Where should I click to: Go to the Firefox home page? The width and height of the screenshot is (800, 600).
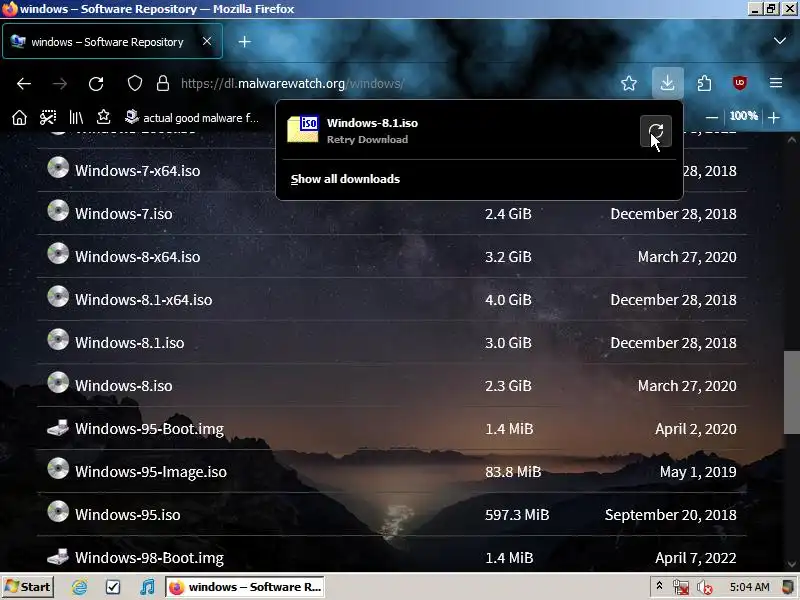point(19,117)
